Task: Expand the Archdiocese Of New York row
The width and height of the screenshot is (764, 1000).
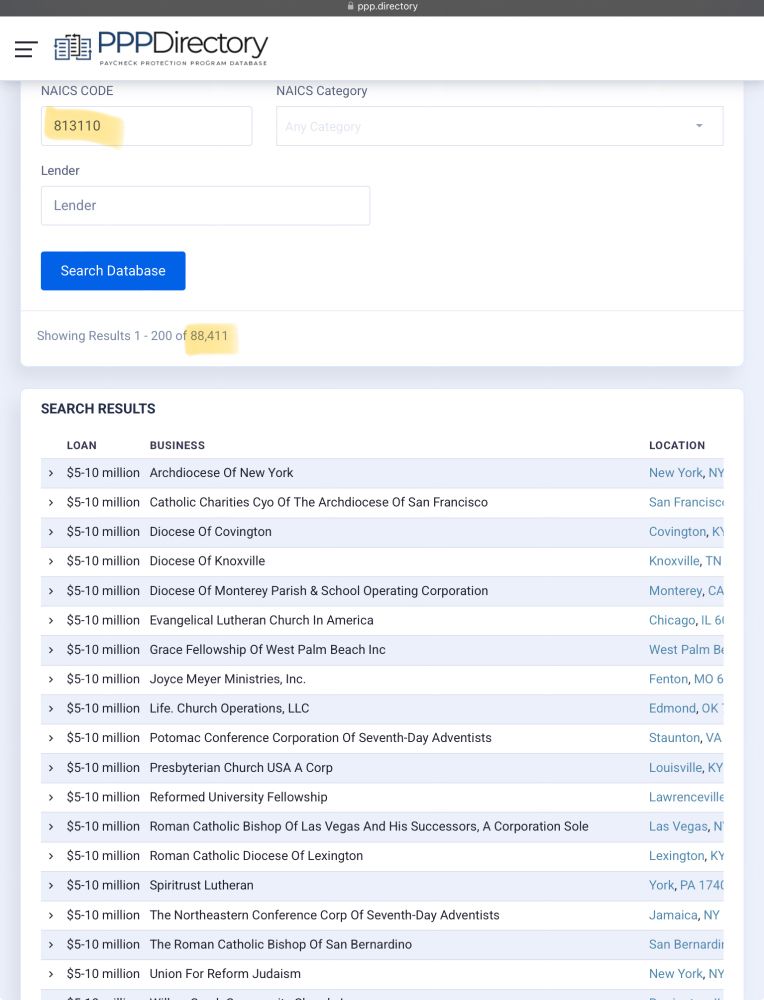Action: click(x=51, y=472)
